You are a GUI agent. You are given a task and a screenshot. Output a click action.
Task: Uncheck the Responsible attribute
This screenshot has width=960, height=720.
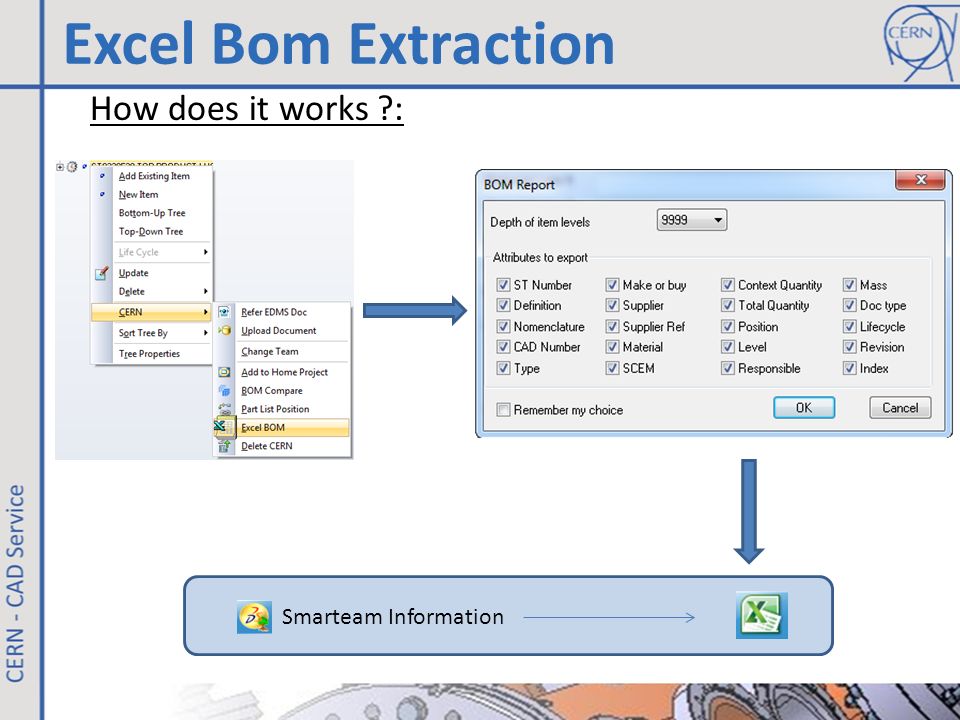pos(727,368)
